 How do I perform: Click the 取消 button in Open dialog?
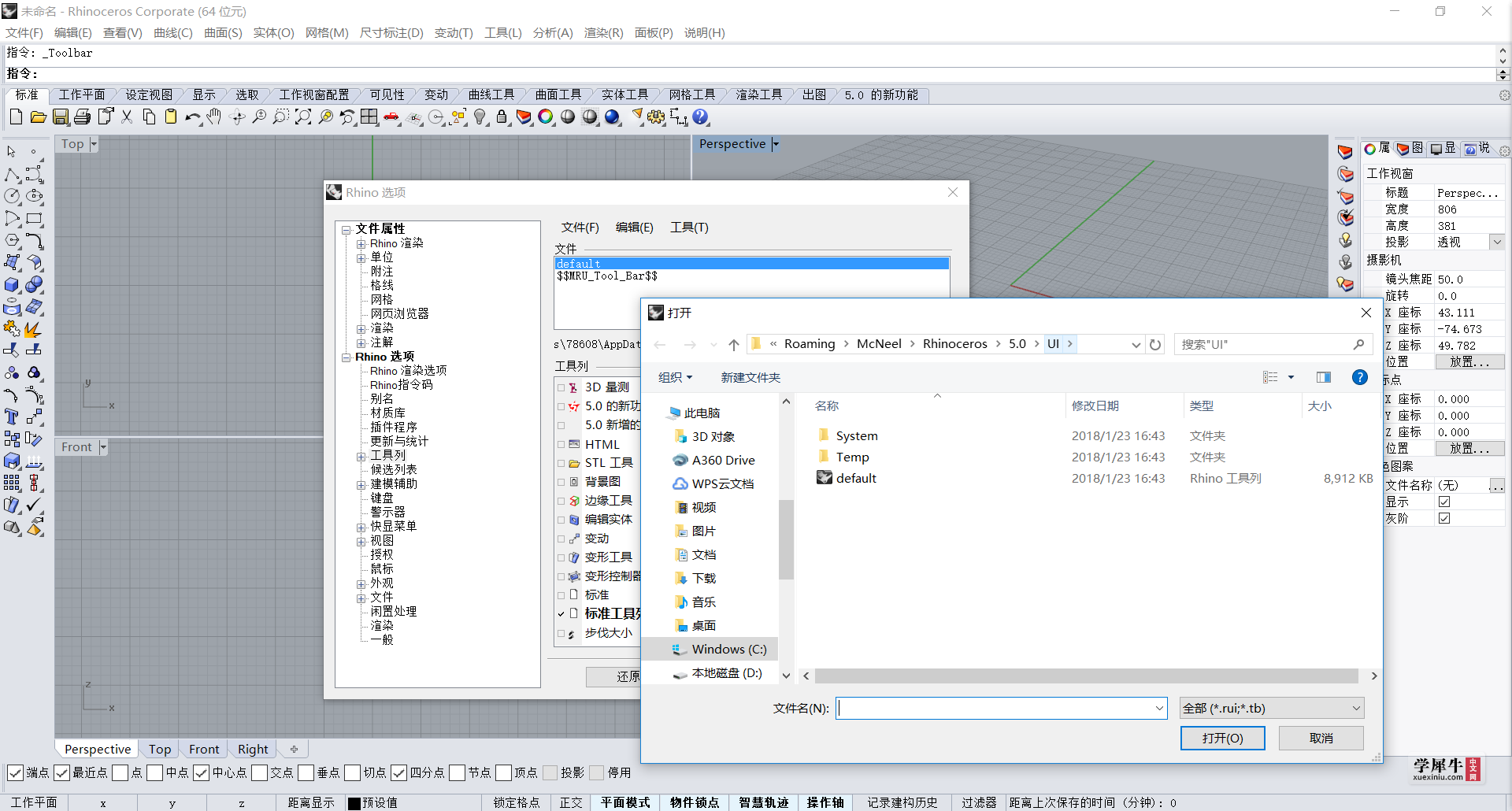(1321, 738)
